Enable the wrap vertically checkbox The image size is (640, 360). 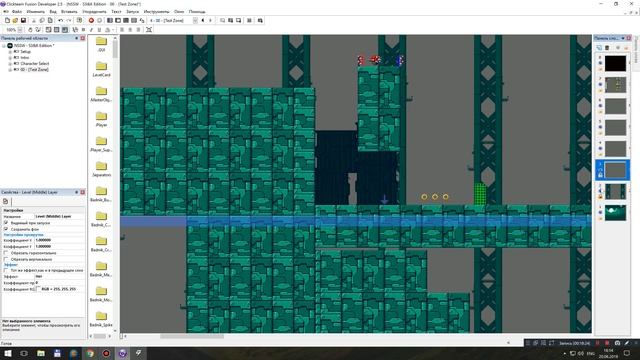tap(6, 259)
